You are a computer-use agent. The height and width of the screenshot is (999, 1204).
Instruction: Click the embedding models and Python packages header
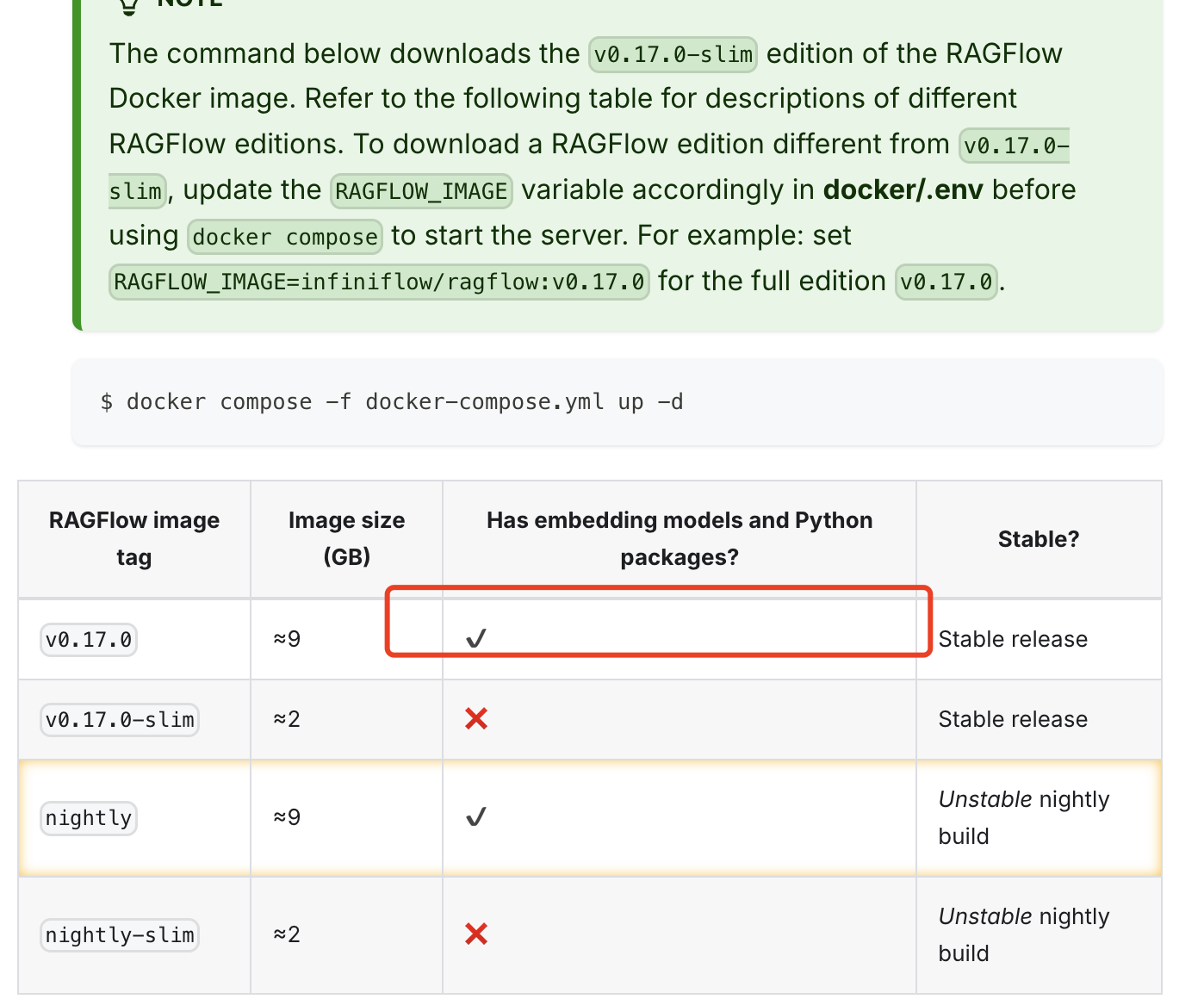680,539
